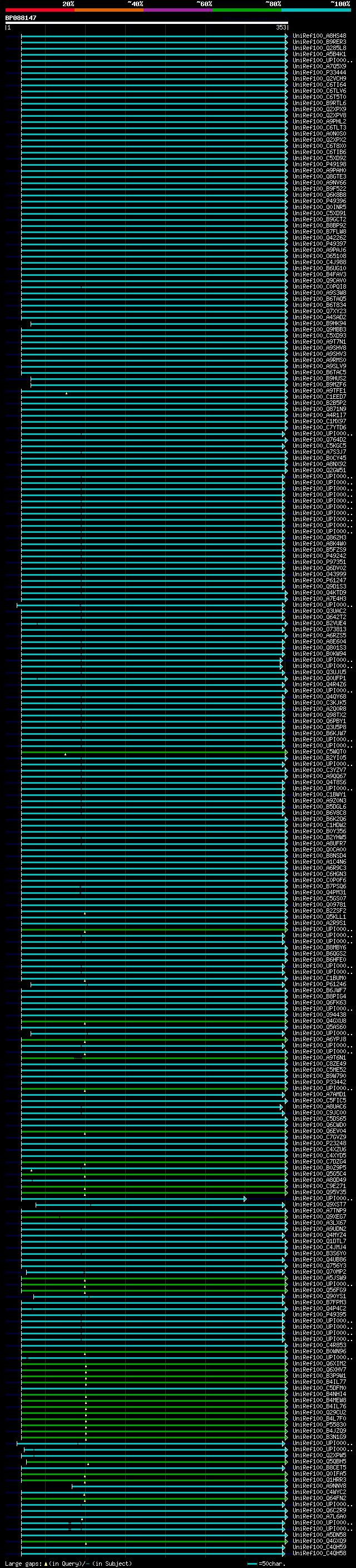This screenshot has width=356, height=1568.
Task: Open hit UniRef100_P33444
Action: (x=319, y=72)
